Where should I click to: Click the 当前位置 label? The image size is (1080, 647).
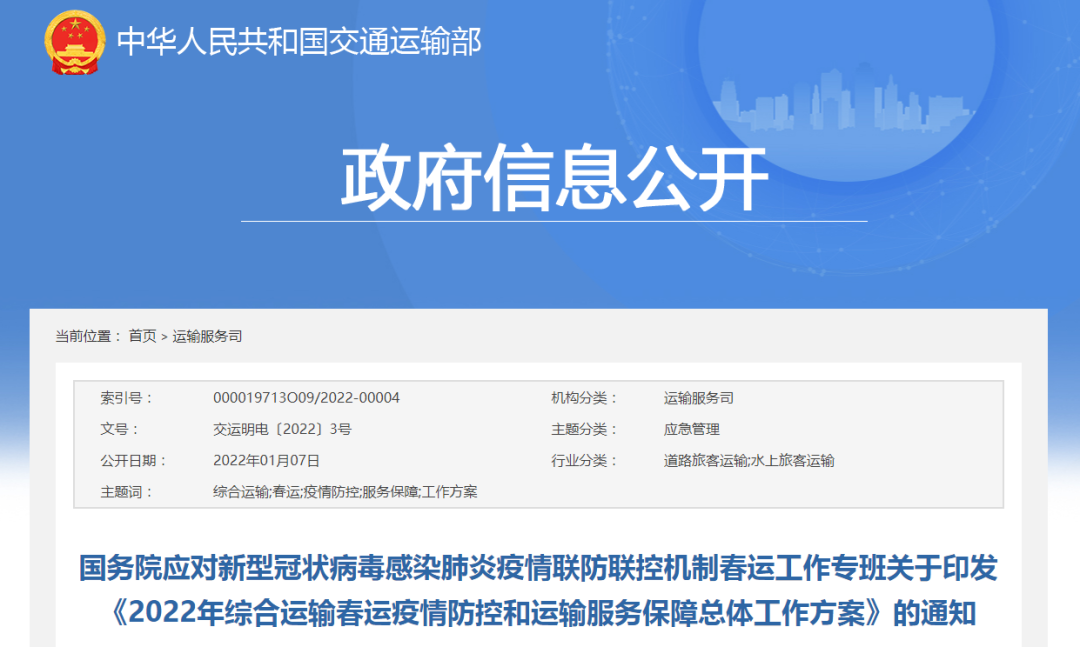[89, 336]
